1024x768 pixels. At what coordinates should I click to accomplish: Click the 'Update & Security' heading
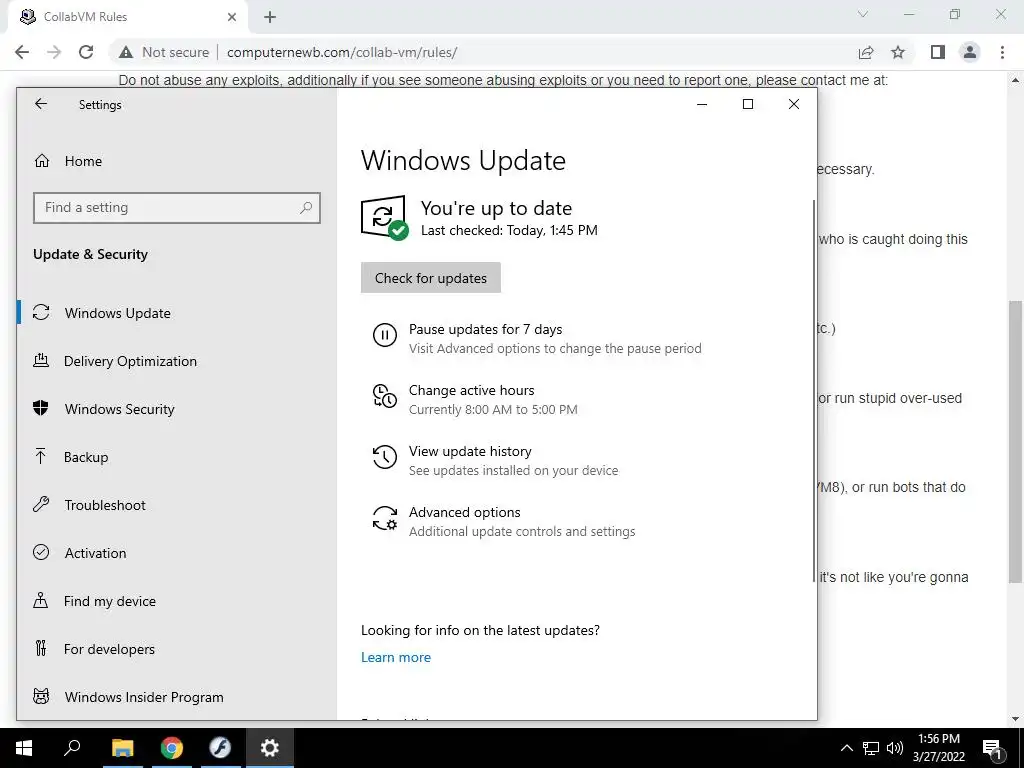(90, 254)
